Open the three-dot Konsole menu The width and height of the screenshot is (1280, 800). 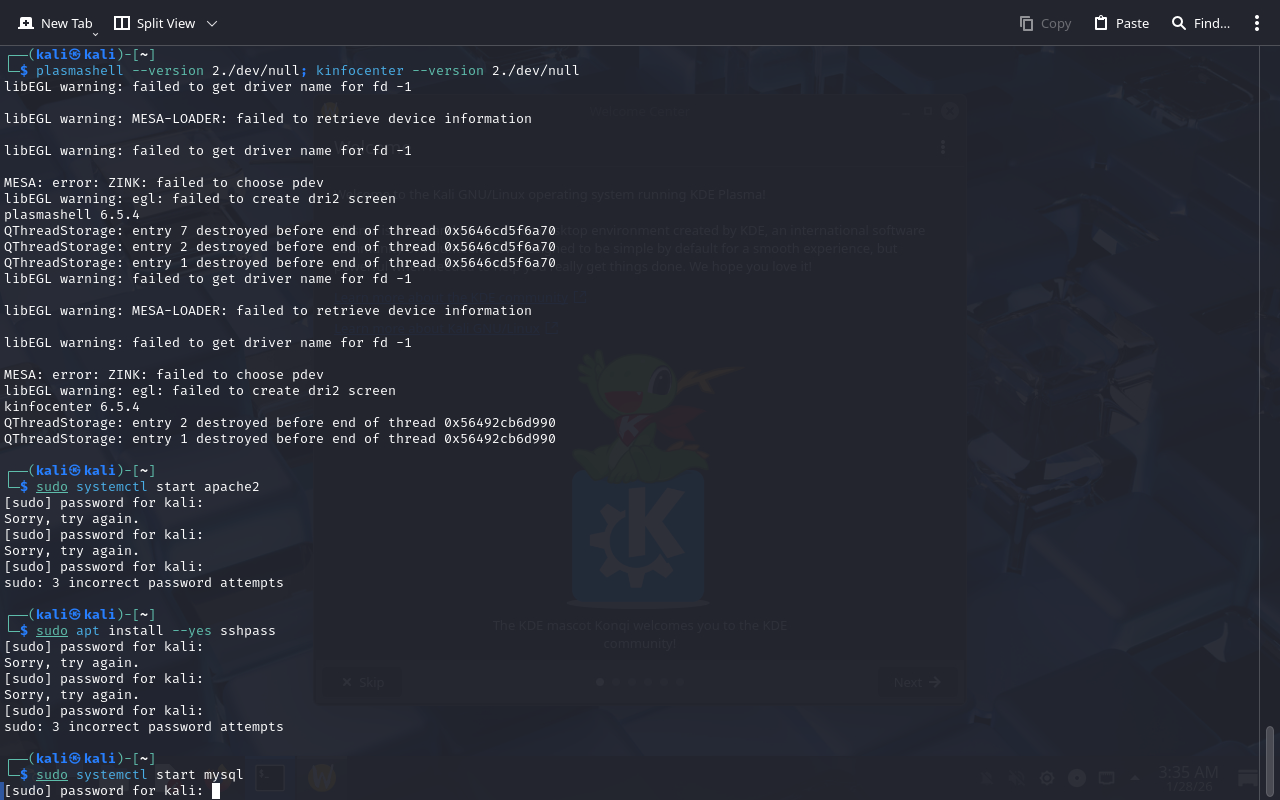click(1257, 23)
